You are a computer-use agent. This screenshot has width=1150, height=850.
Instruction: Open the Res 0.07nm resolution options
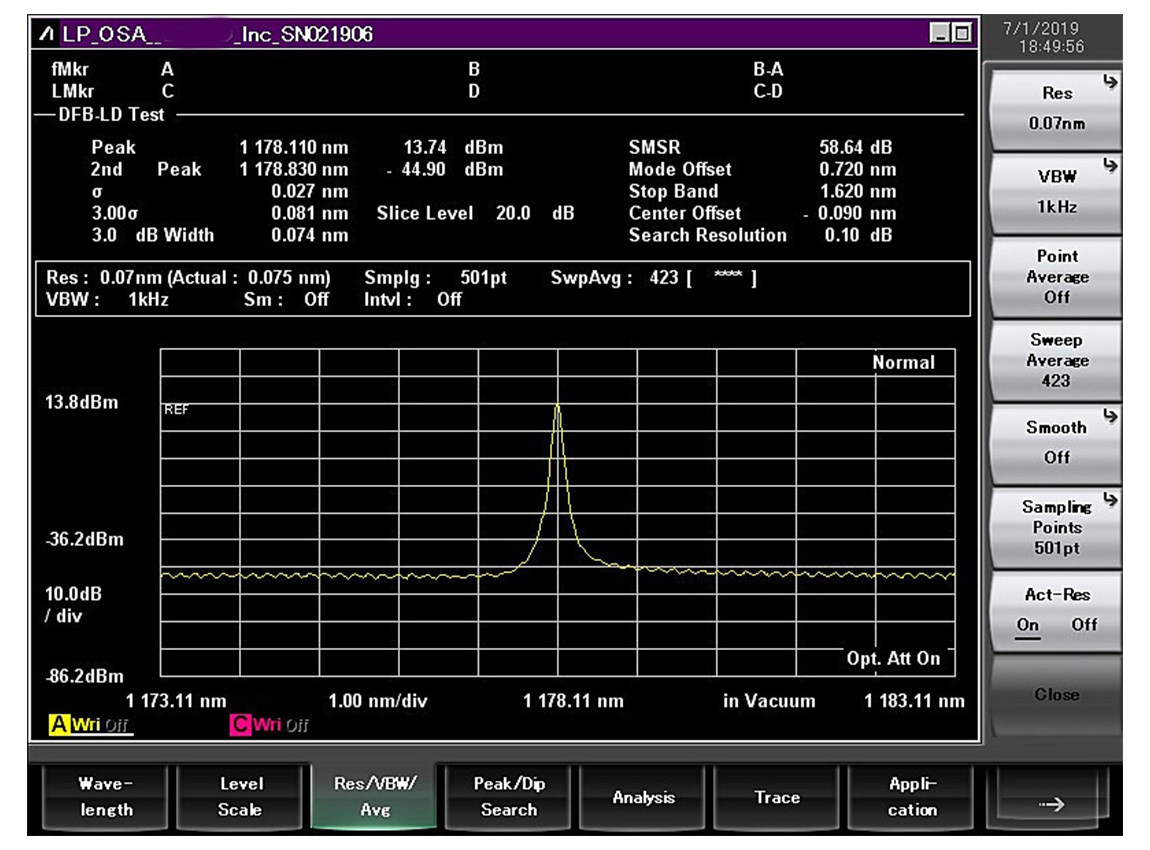(x=1056, y=108)
